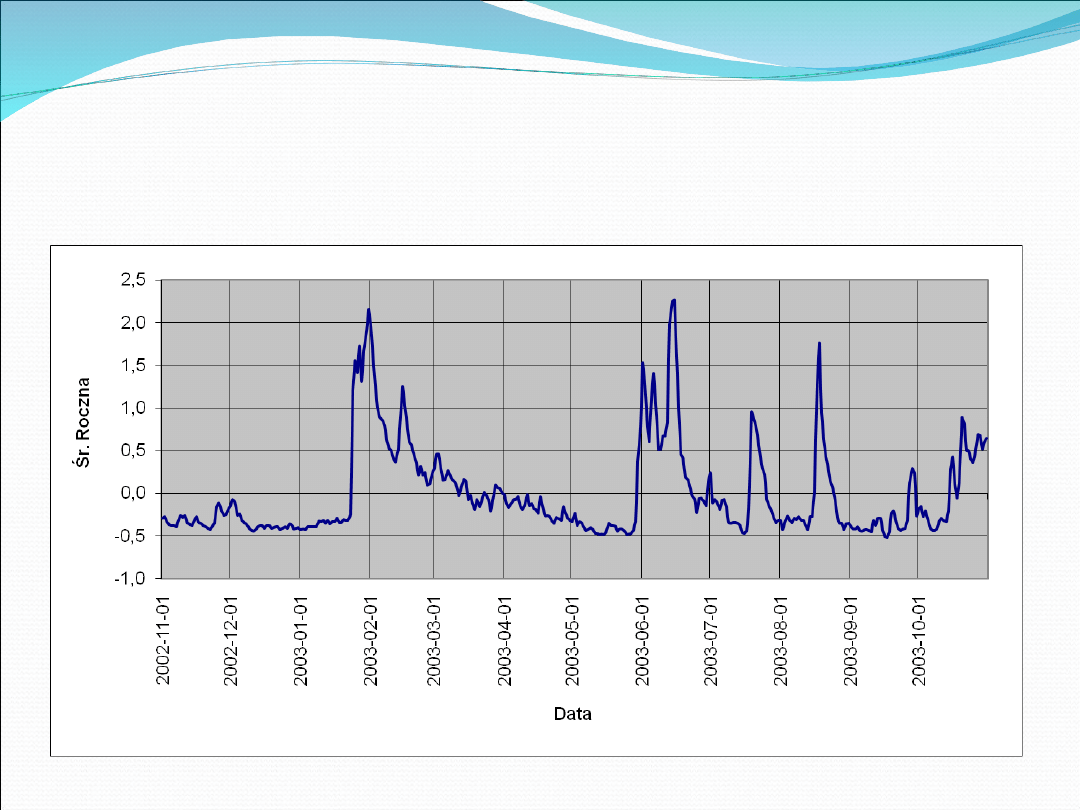
Task: Click date label 2002-11-01
Action: tap(163, 641)
